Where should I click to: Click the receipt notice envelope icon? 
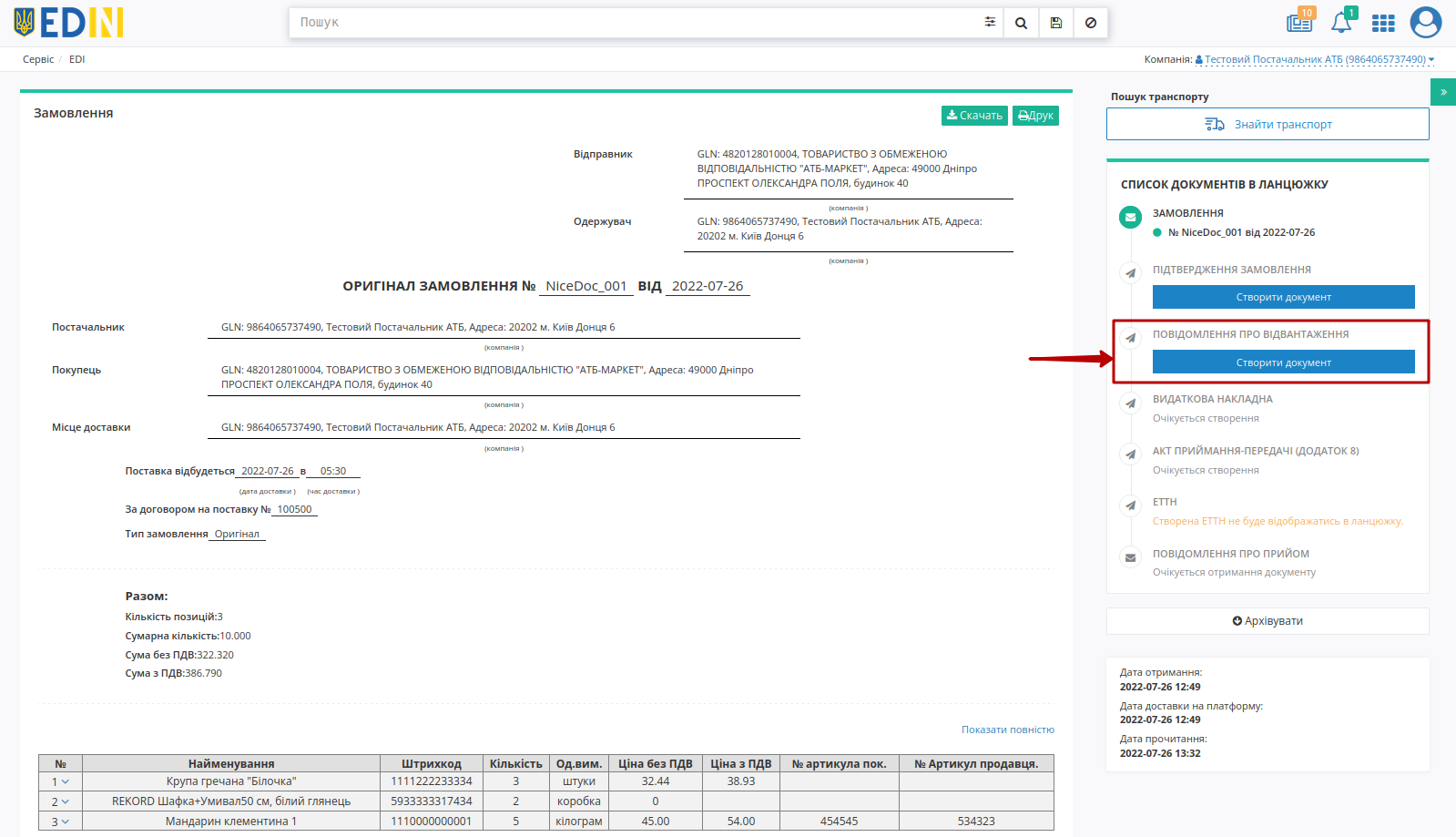click(x=1130, y=557)
